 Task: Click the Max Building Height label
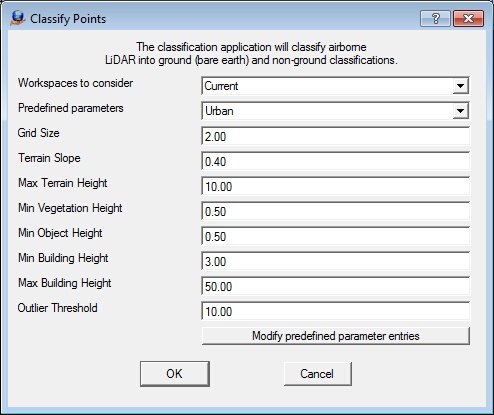[x=64, y=283]
